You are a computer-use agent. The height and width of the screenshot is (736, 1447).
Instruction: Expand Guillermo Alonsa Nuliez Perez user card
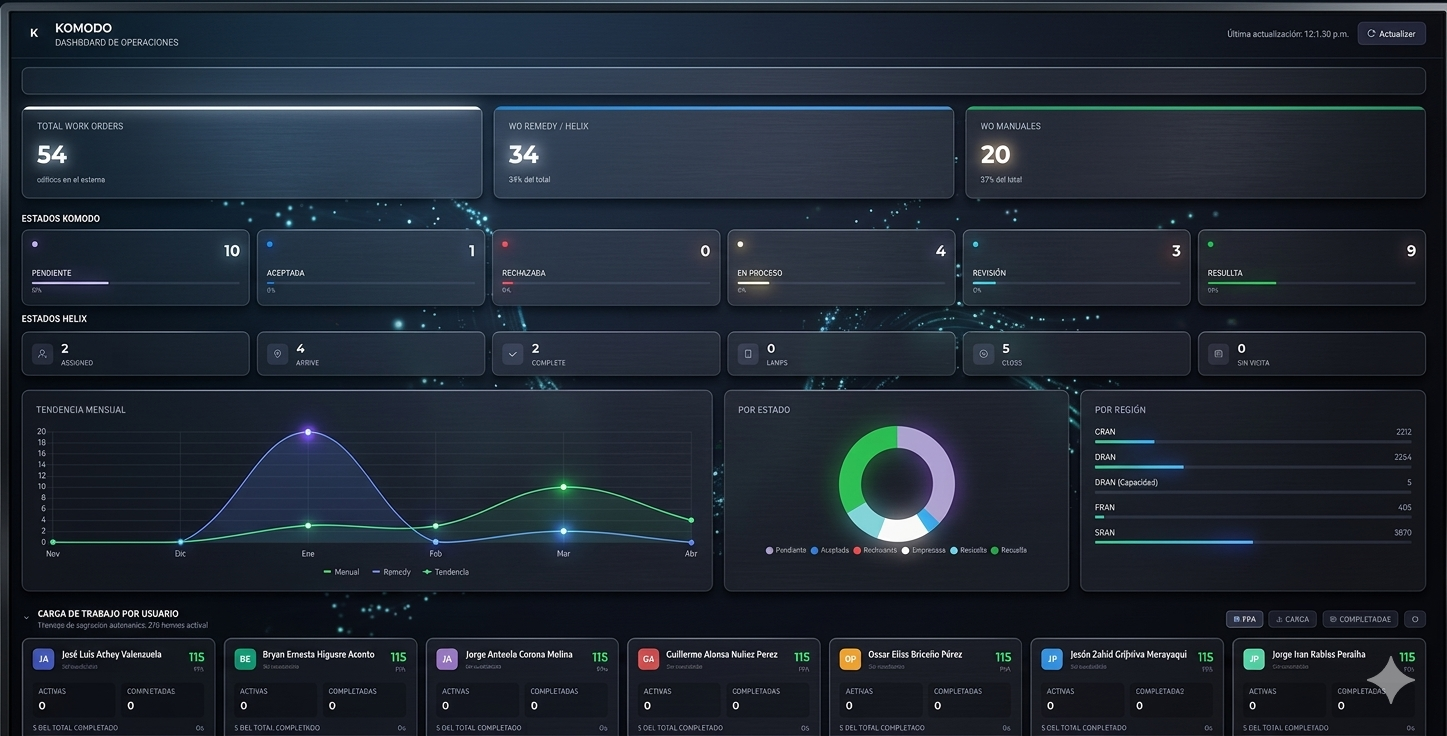pos(723,655)
